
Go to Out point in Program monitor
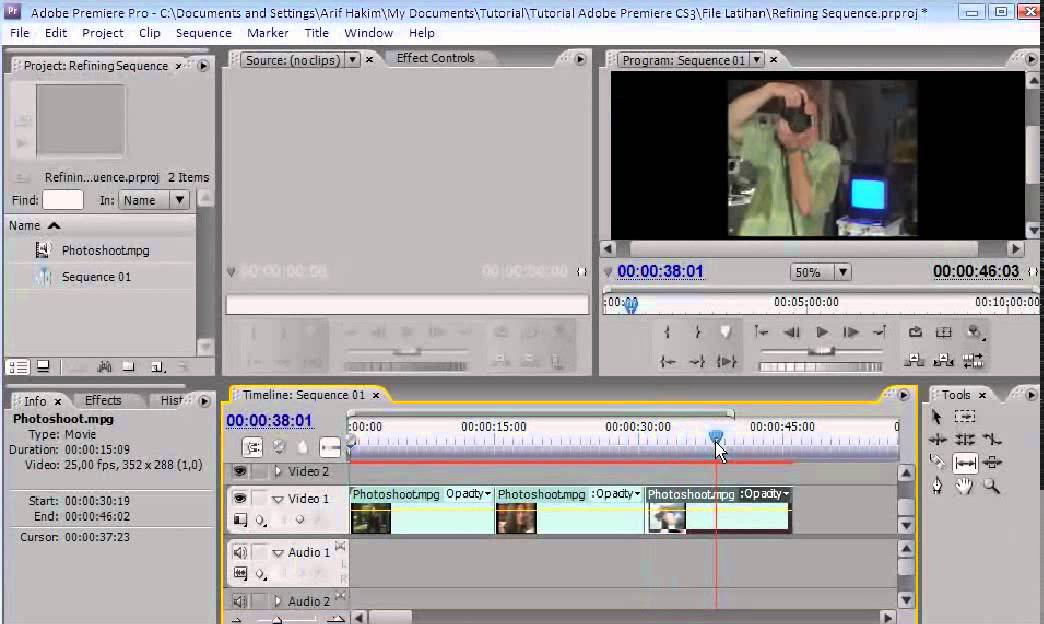point(697,362)
